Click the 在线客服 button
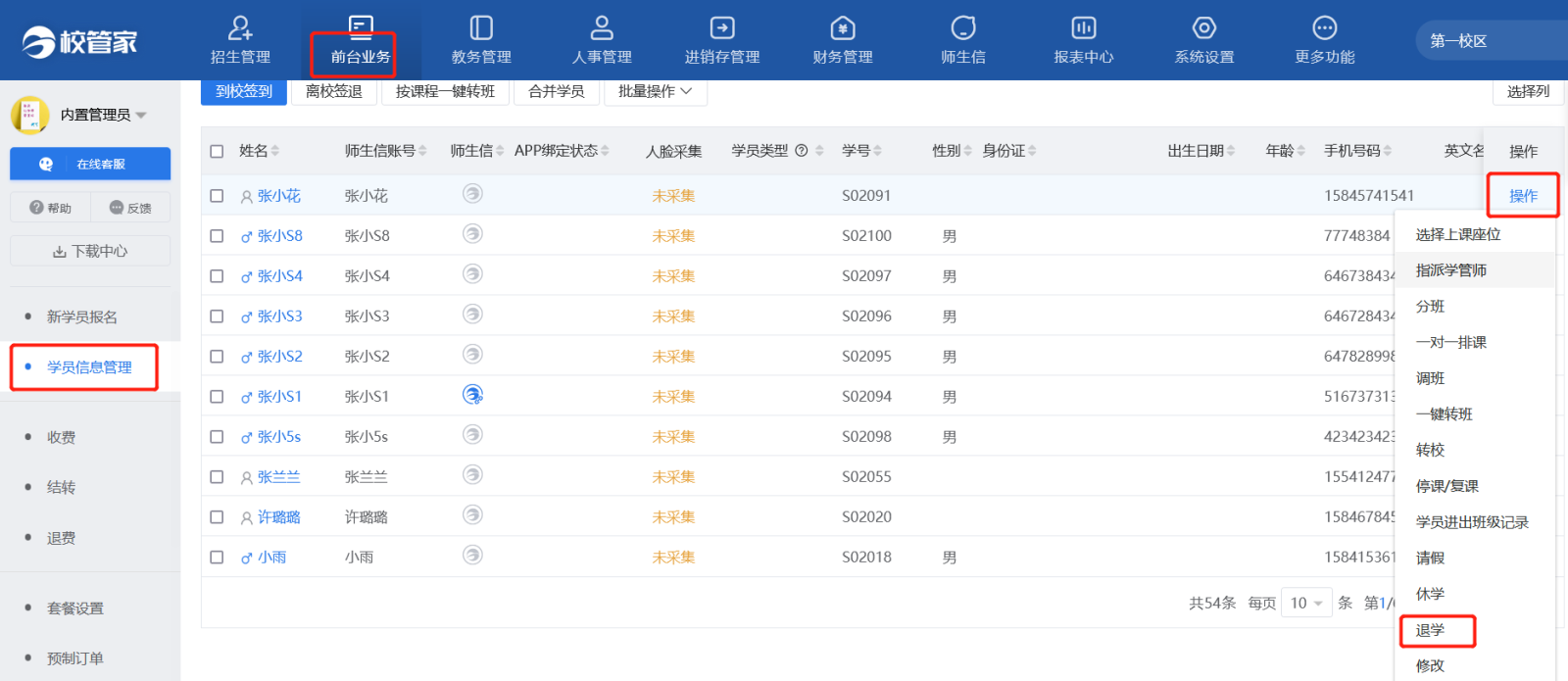 (x=90, y=164)
